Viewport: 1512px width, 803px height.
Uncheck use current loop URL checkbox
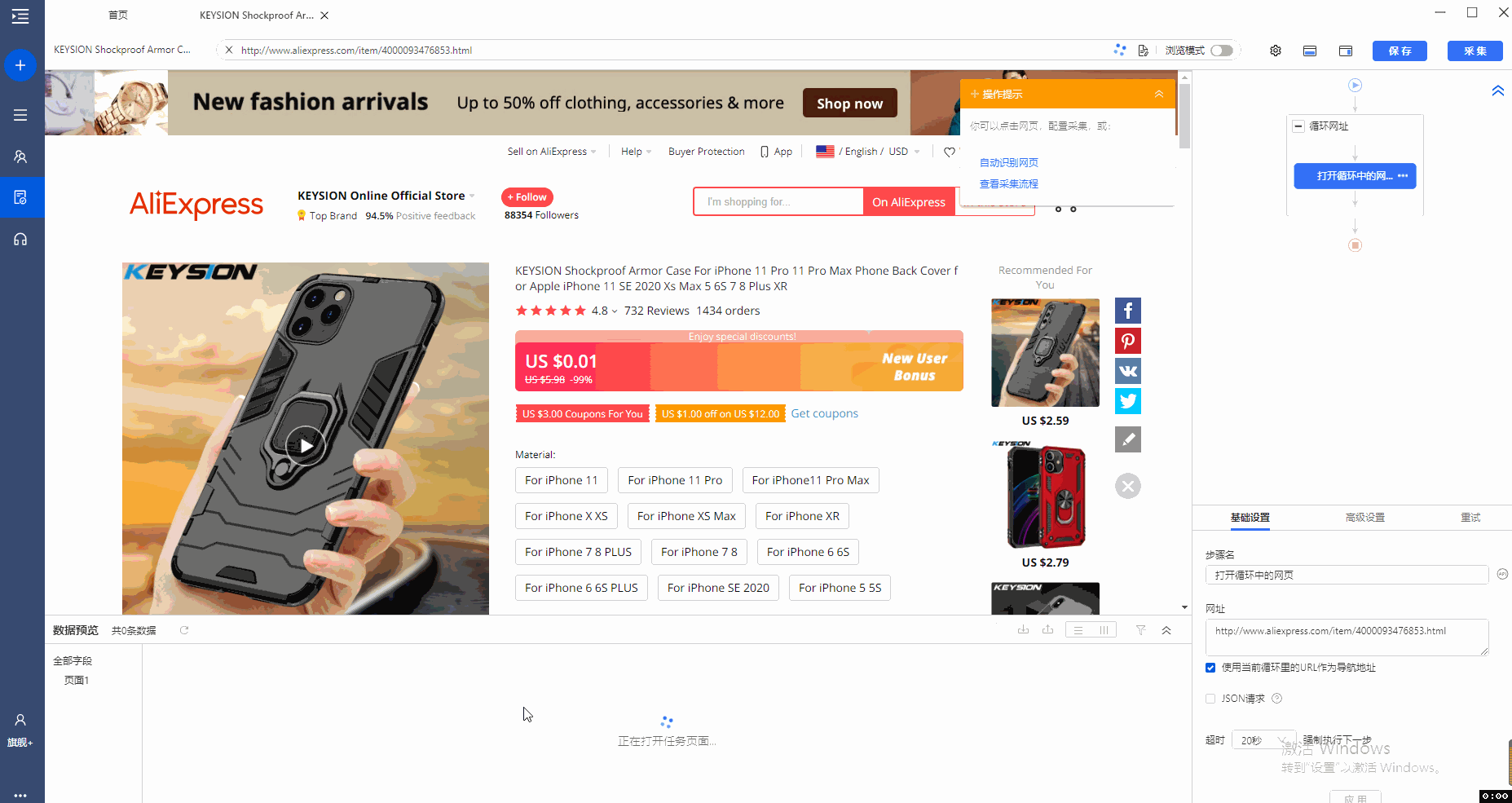point(1210,668)
